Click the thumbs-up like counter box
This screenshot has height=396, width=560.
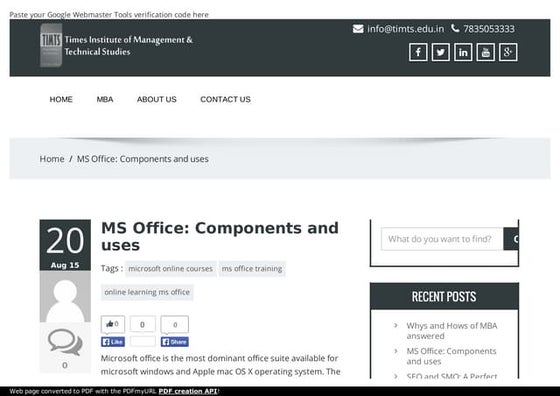coord(113,324)
